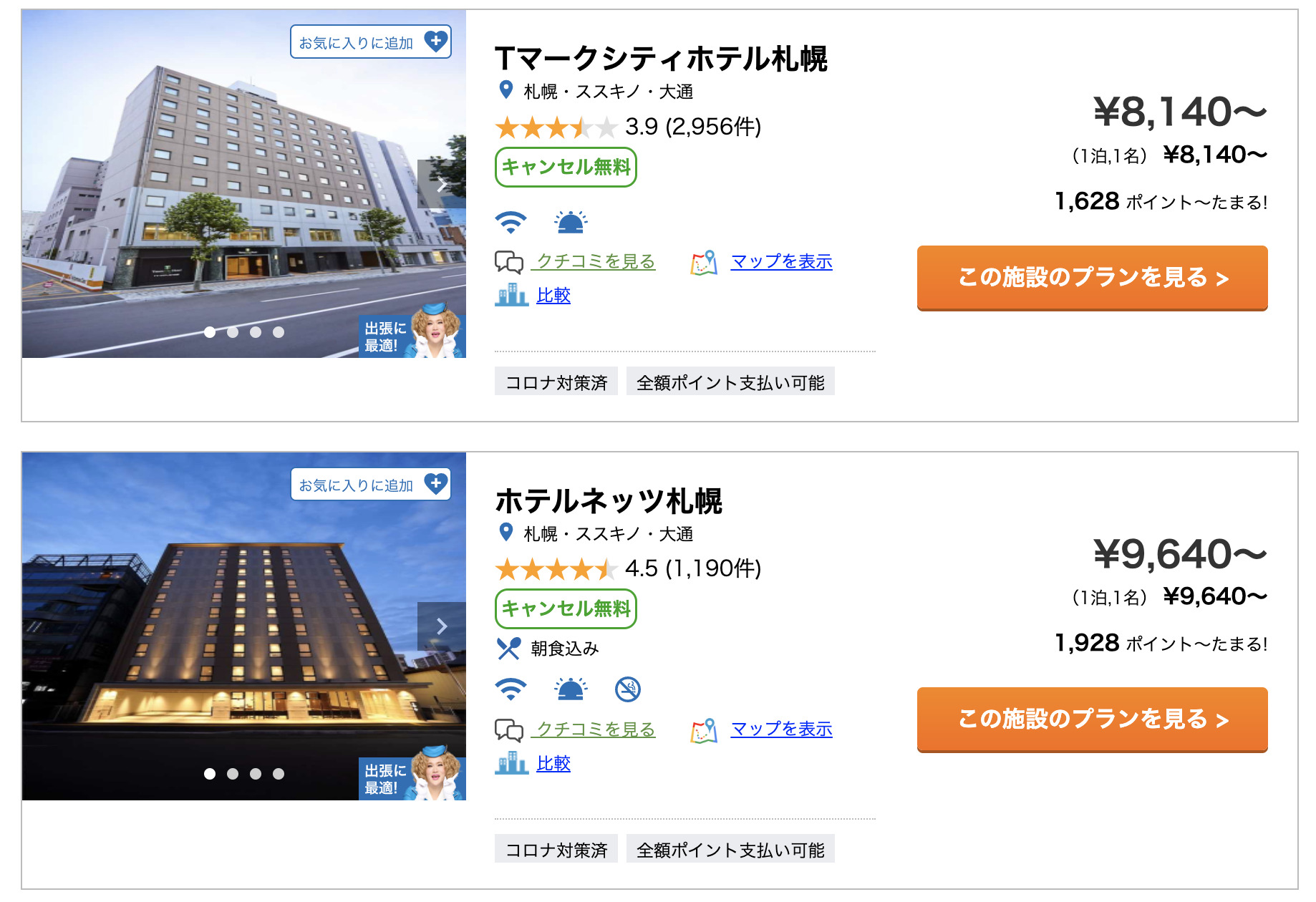Screen dimensions: 1316x902
Task: Click review speech-bubble icon in first listing
Action: click(509, 262)
